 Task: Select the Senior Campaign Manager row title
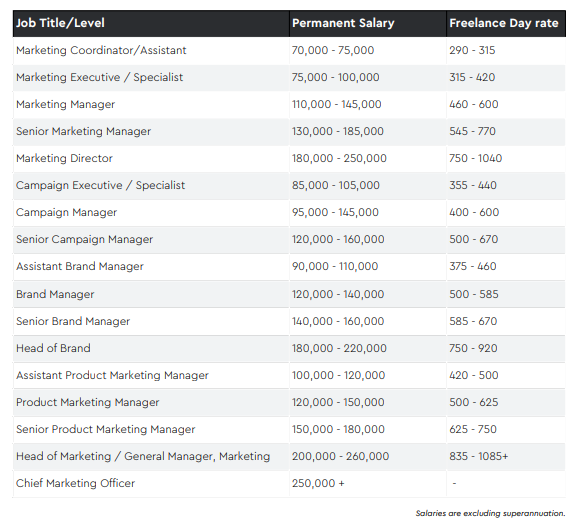[x=84, y=240]
